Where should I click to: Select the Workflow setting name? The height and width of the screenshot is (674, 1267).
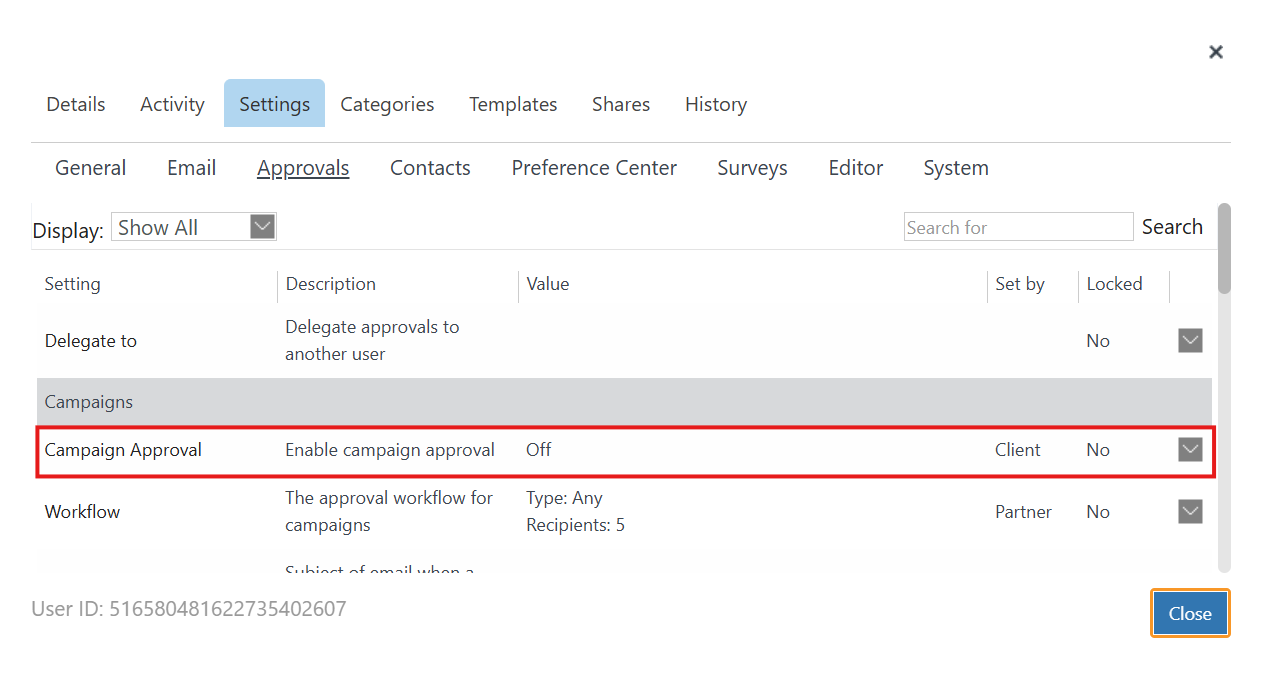[x=82, y=512]
